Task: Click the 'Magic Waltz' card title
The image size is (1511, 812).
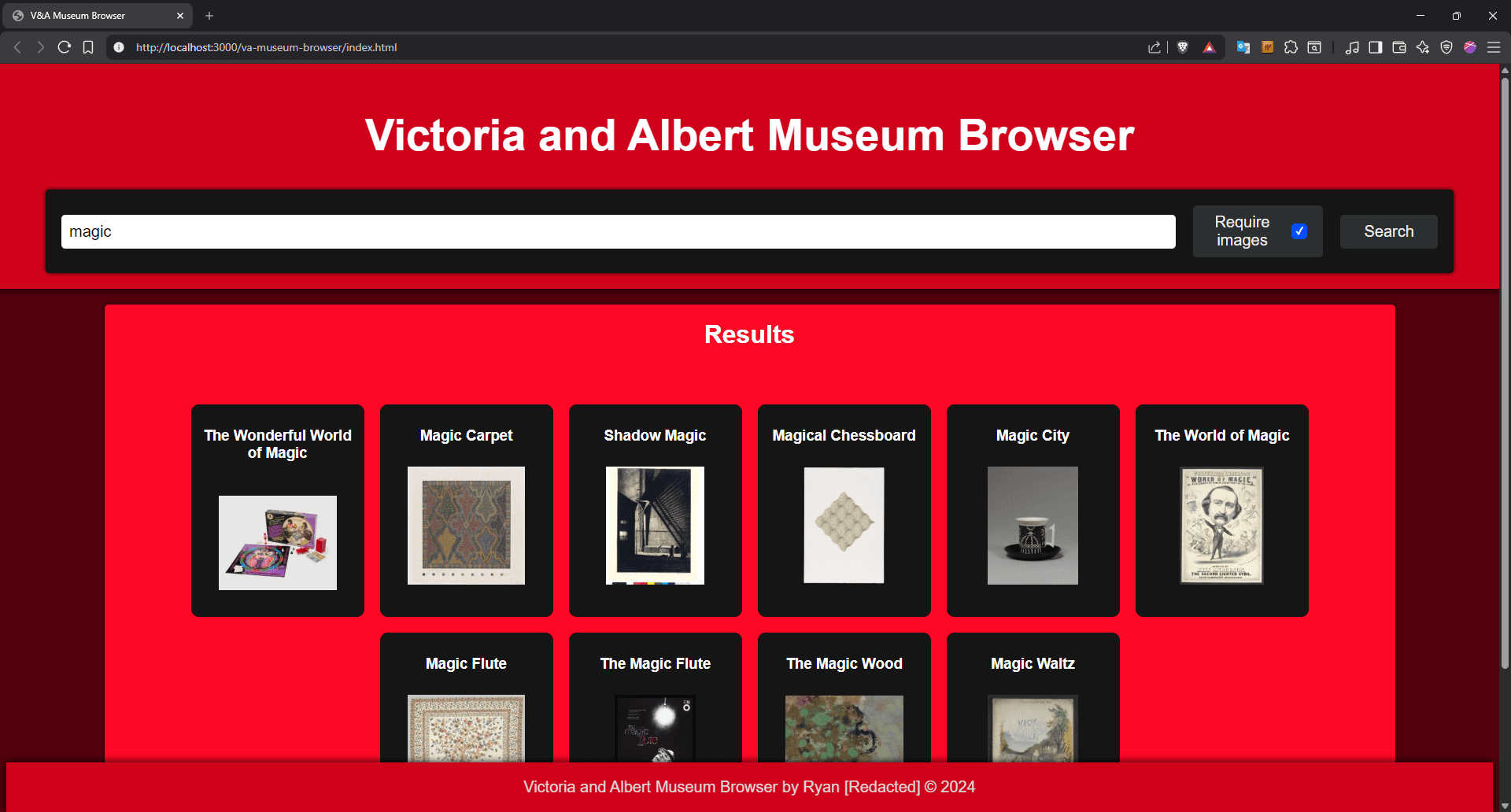Action: click(1033, 663)
